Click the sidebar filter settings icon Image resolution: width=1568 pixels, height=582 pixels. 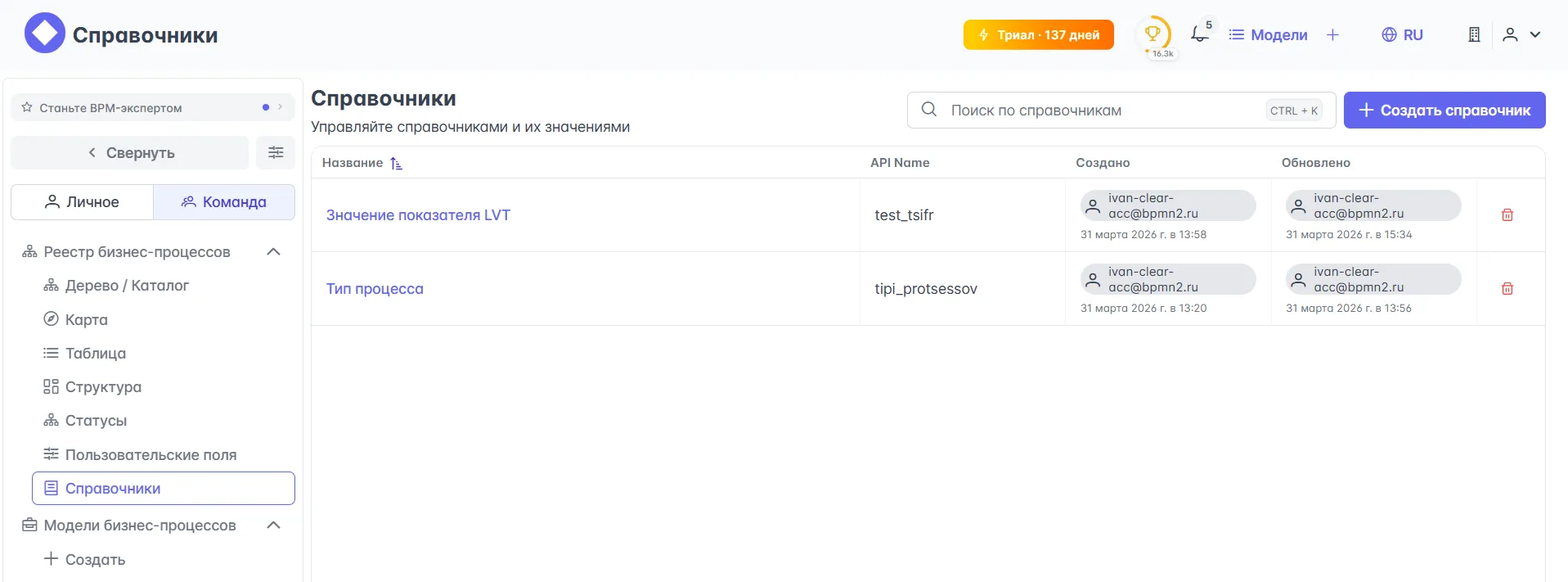coord(276,153)
